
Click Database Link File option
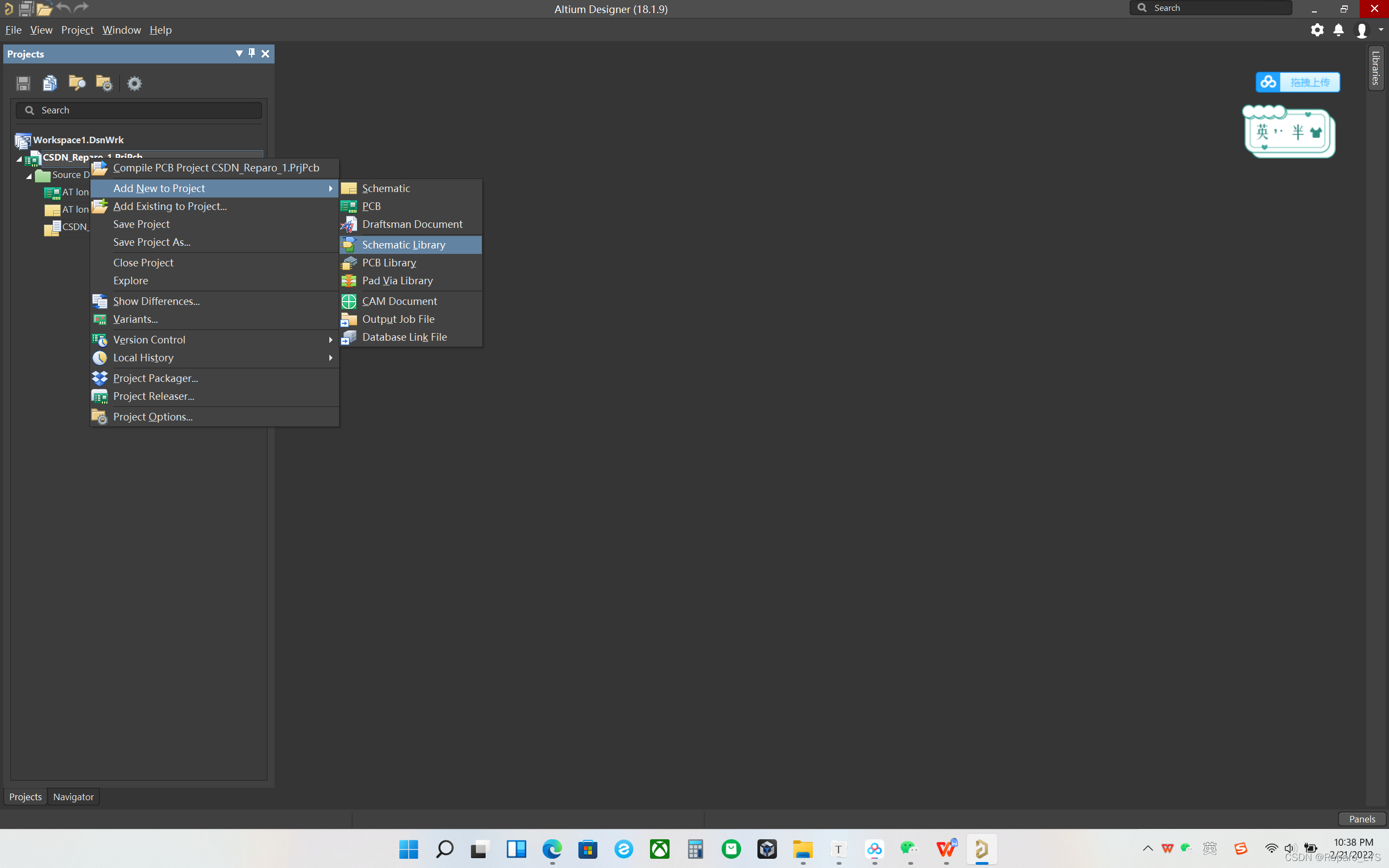pos(405,336)
